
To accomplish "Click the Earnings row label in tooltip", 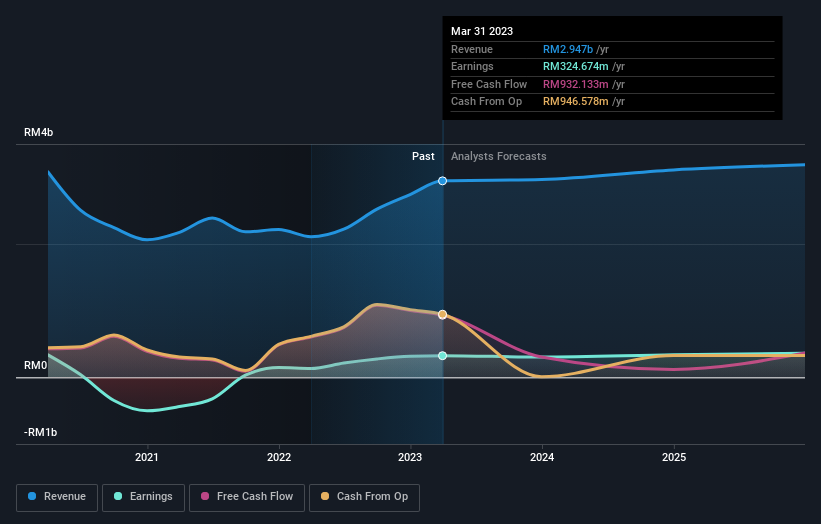I will [x=472, y=66].
